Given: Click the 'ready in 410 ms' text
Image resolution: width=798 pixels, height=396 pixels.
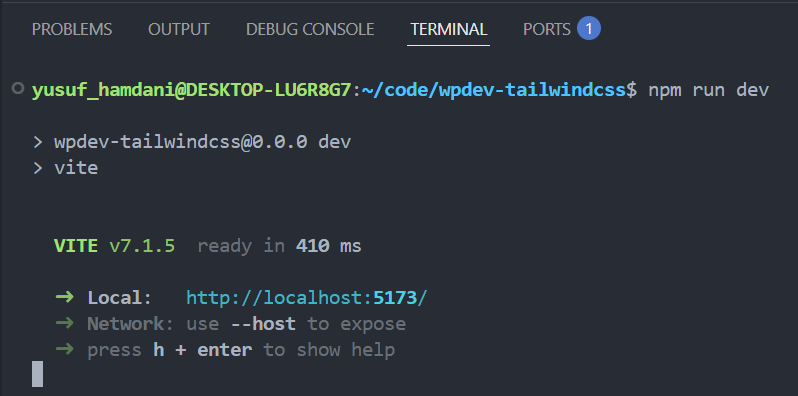Looking at the screenshot, I should (x=279, y=246).
